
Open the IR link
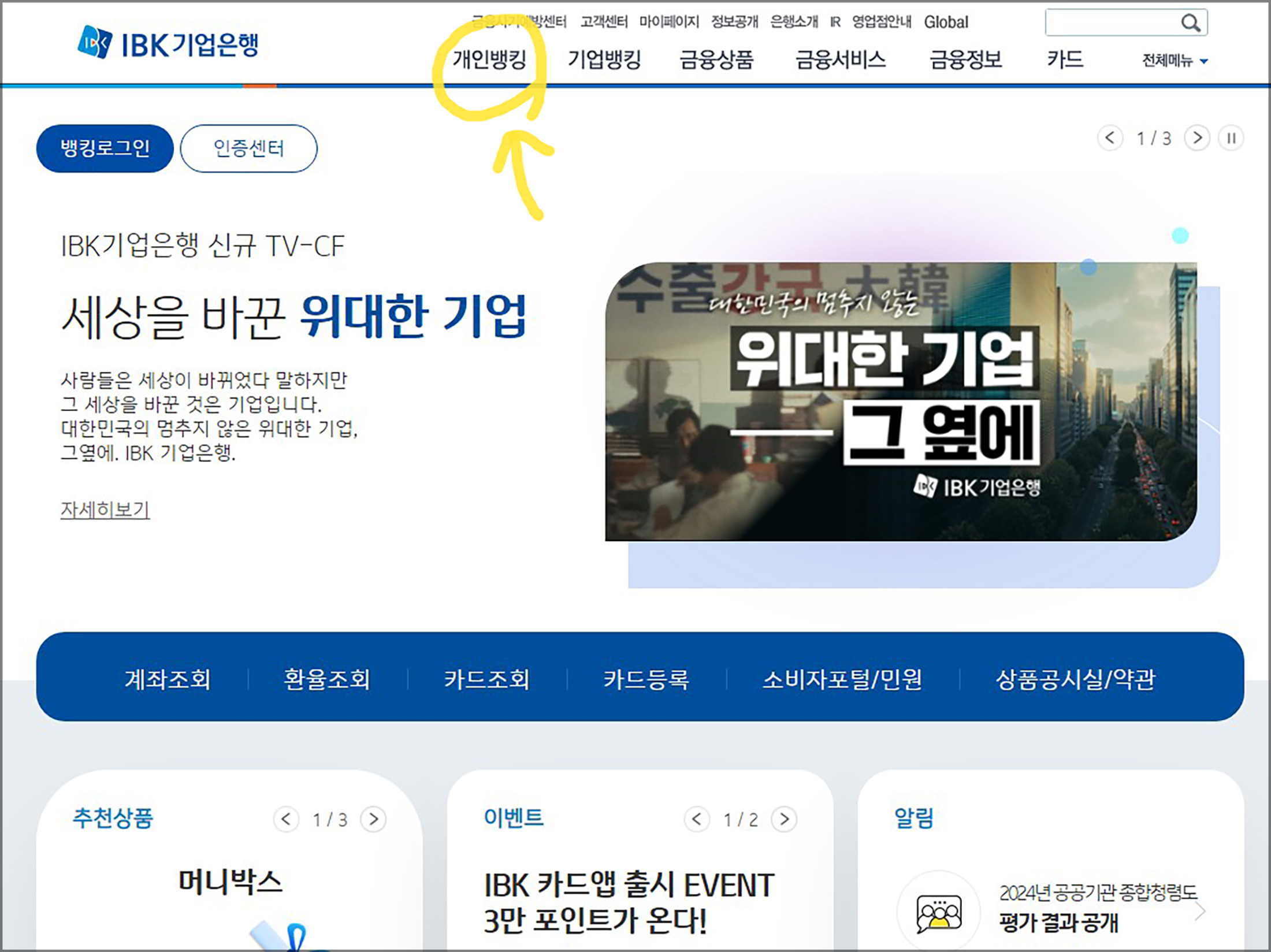coord(835,22)
